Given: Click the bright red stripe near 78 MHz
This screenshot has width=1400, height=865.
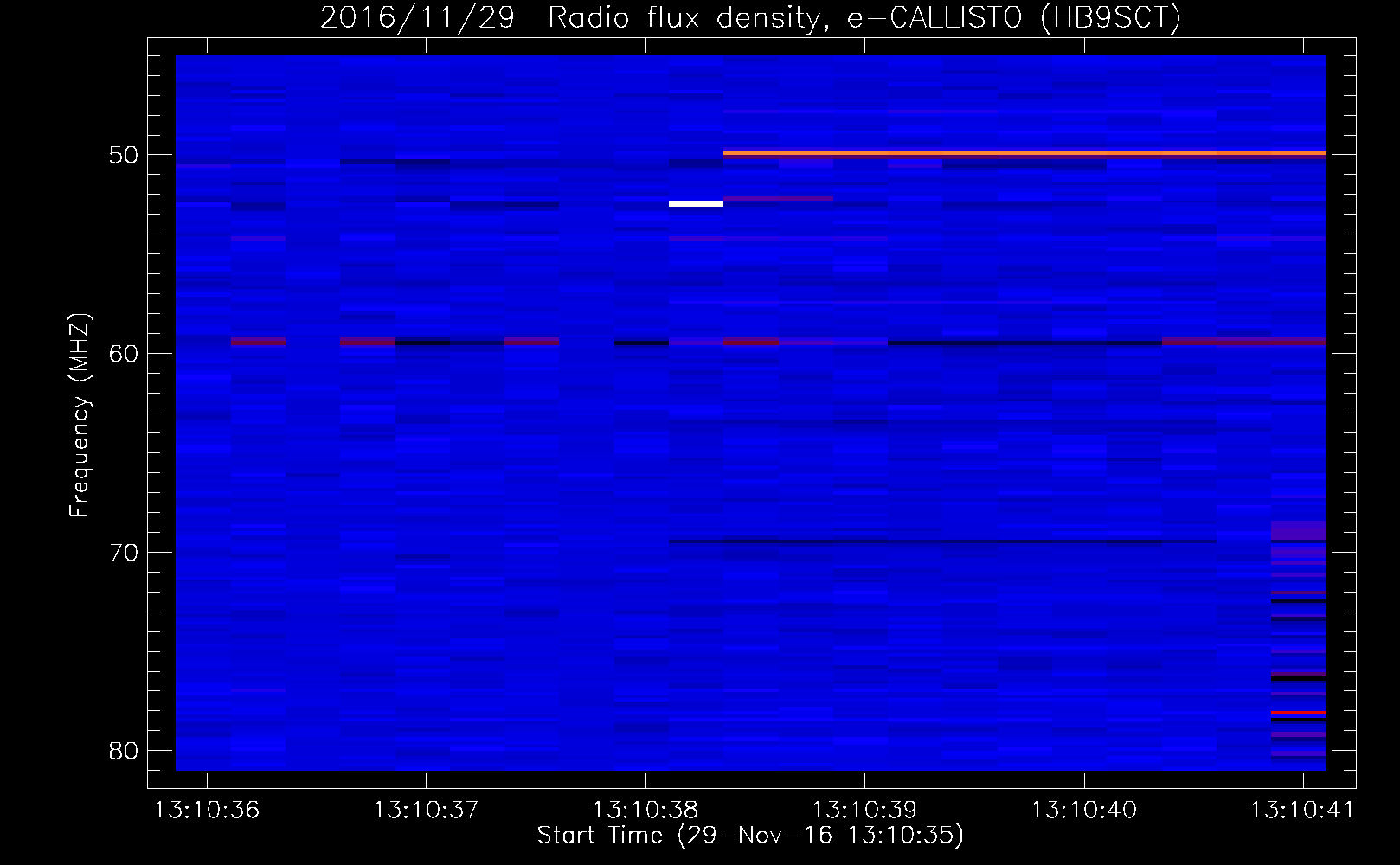Looking at the screenshot, I should pyautogui.click(x=1299, y=713).
